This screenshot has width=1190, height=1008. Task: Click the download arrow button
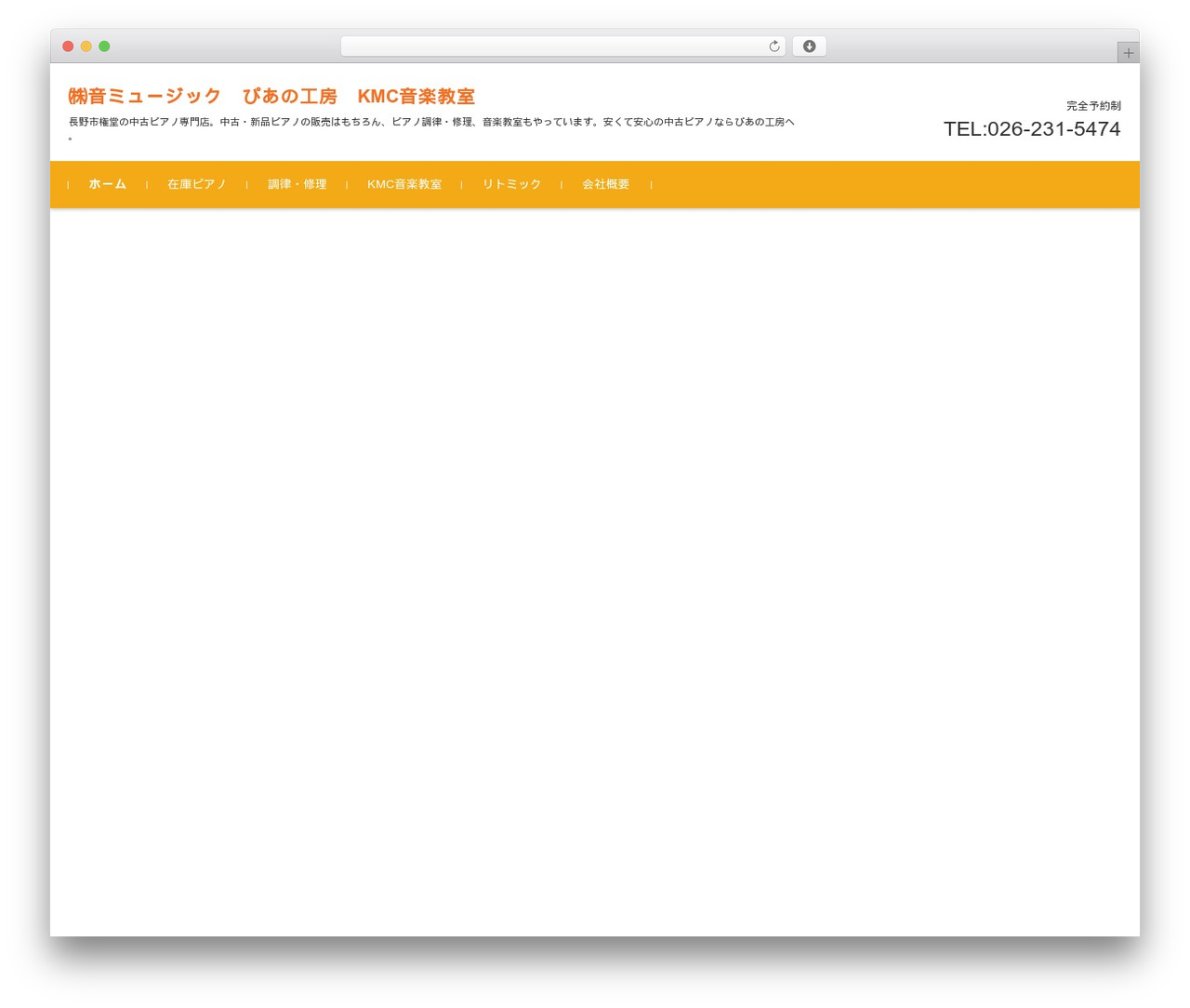point(809,46)
